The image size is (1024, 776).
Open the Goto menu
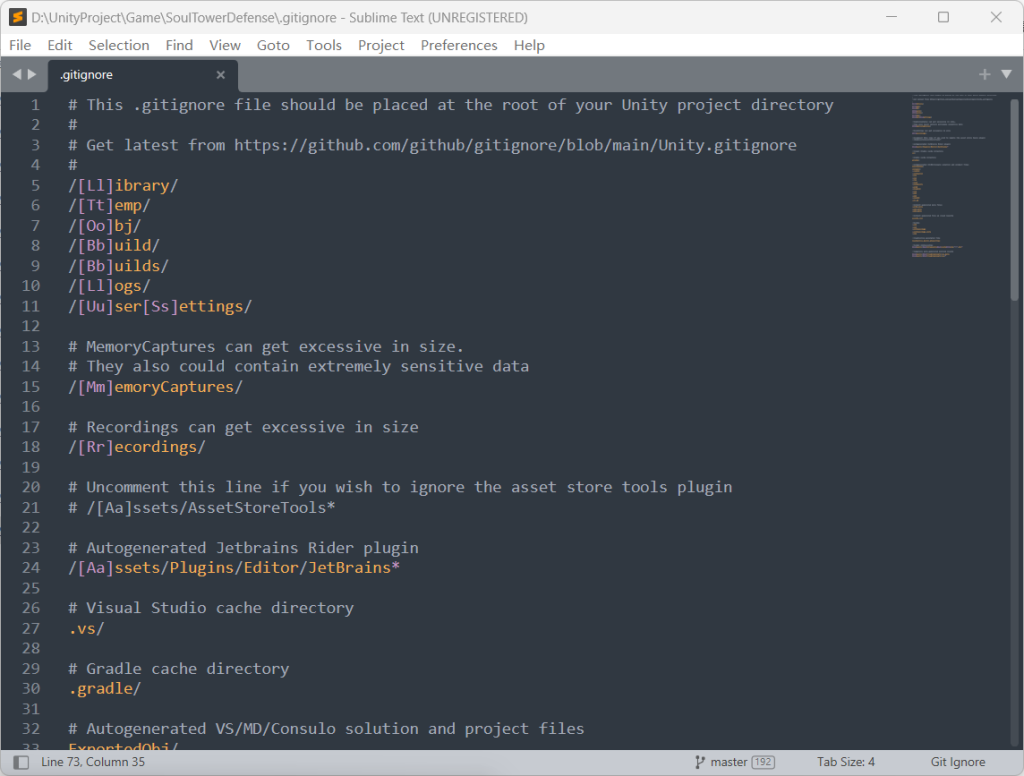[x=273, y=45]
